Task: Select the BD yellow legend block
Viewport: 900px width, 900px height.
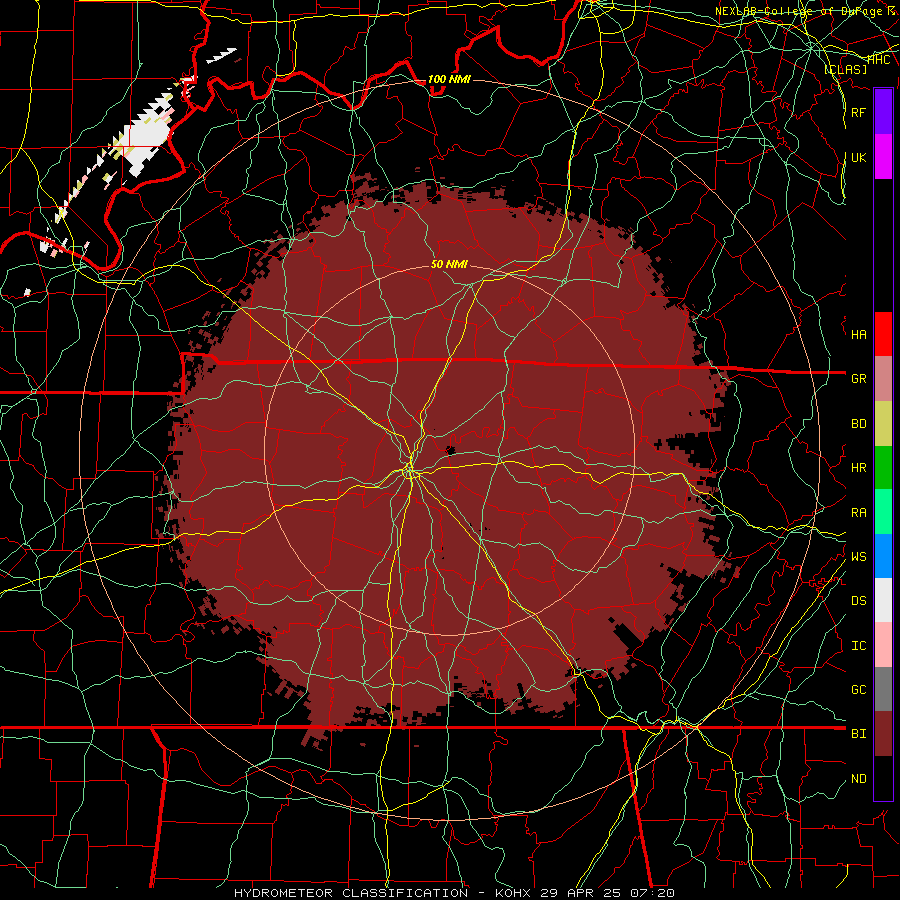Action: (x=883, y=423)
